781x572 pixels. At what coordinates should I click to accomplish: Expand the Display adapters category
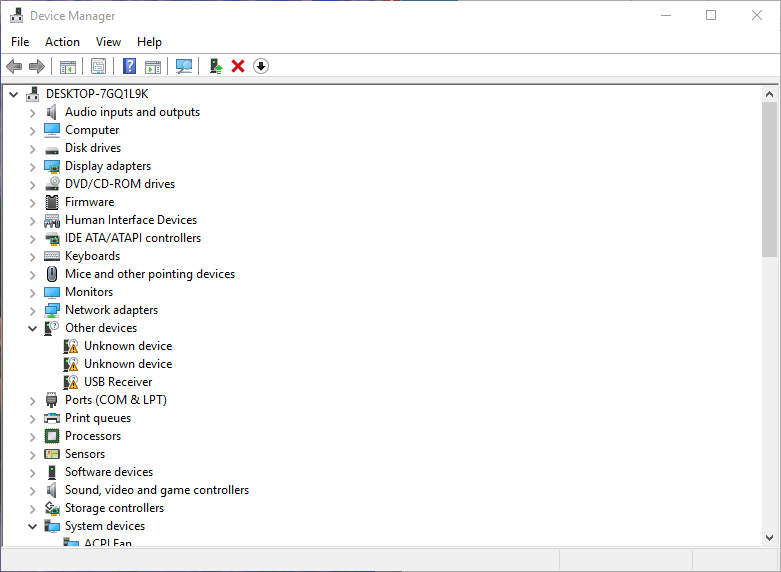pos(32,166)
